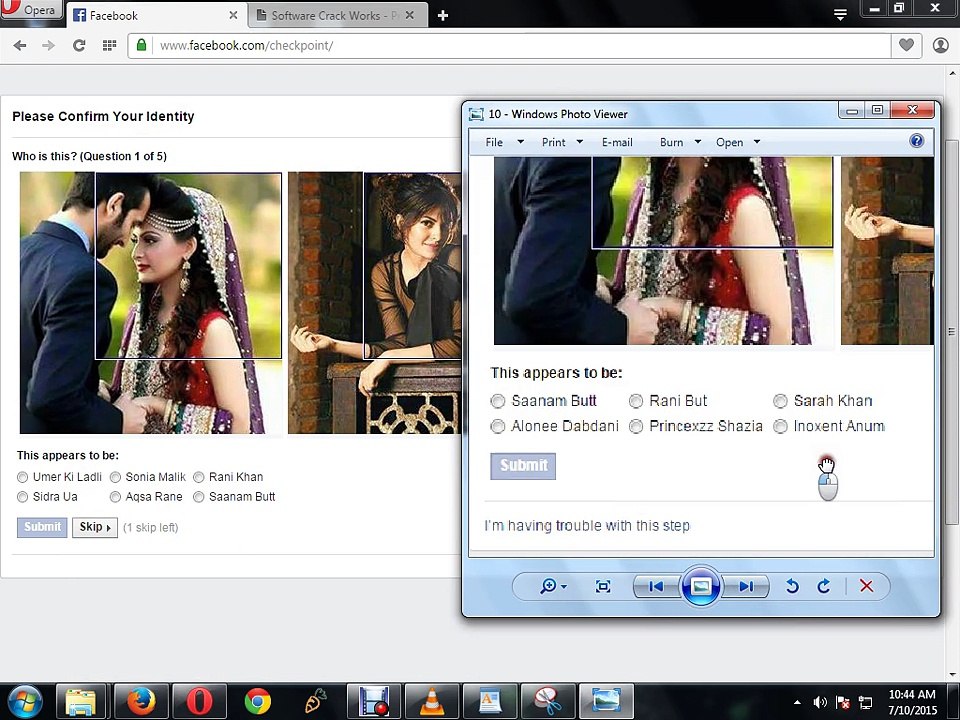Select Umer Ki Ladli radio option
This screenshot has height=720, width=960.
[23, 477]
